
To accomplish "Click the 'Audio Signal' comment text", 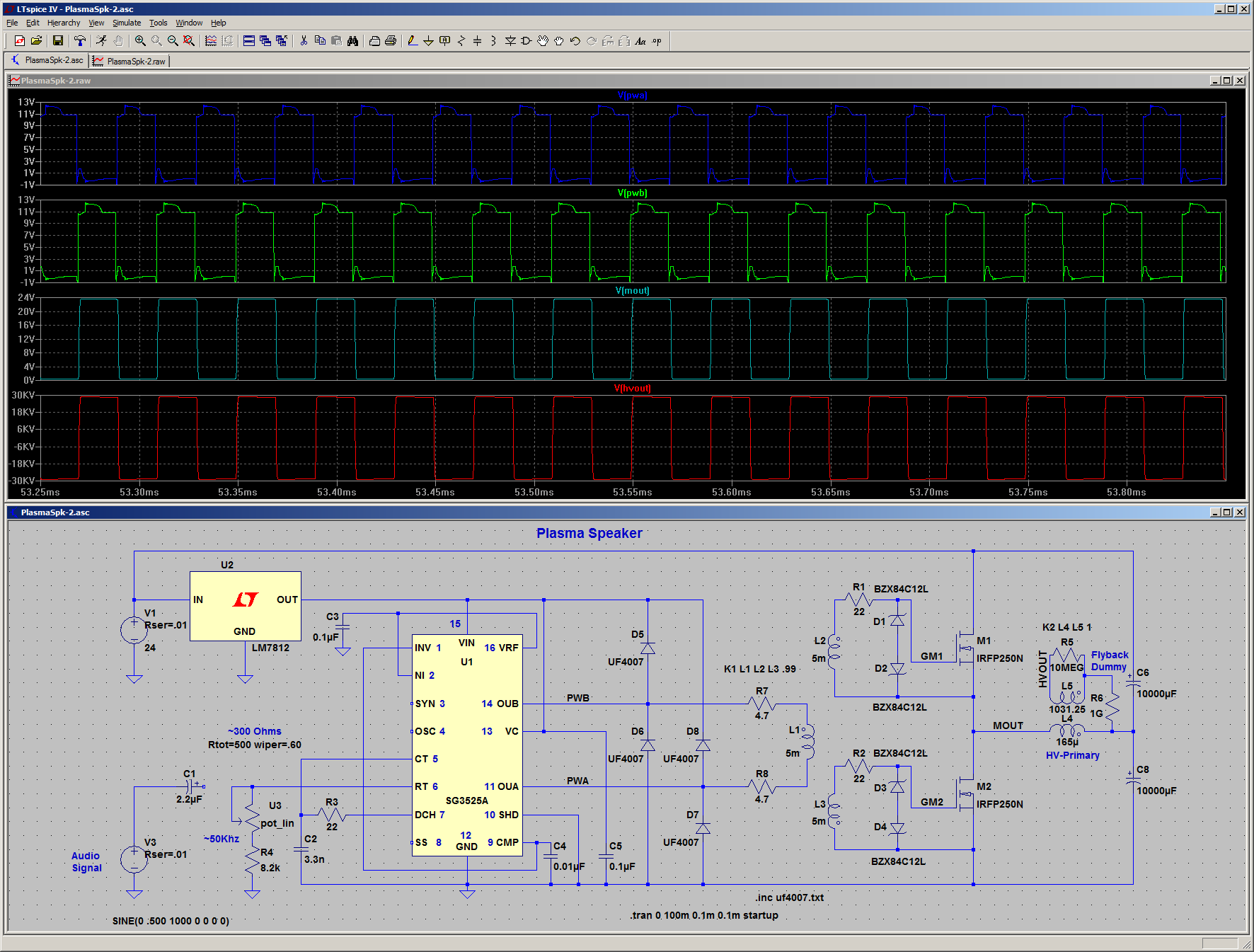I will (86, 862).
